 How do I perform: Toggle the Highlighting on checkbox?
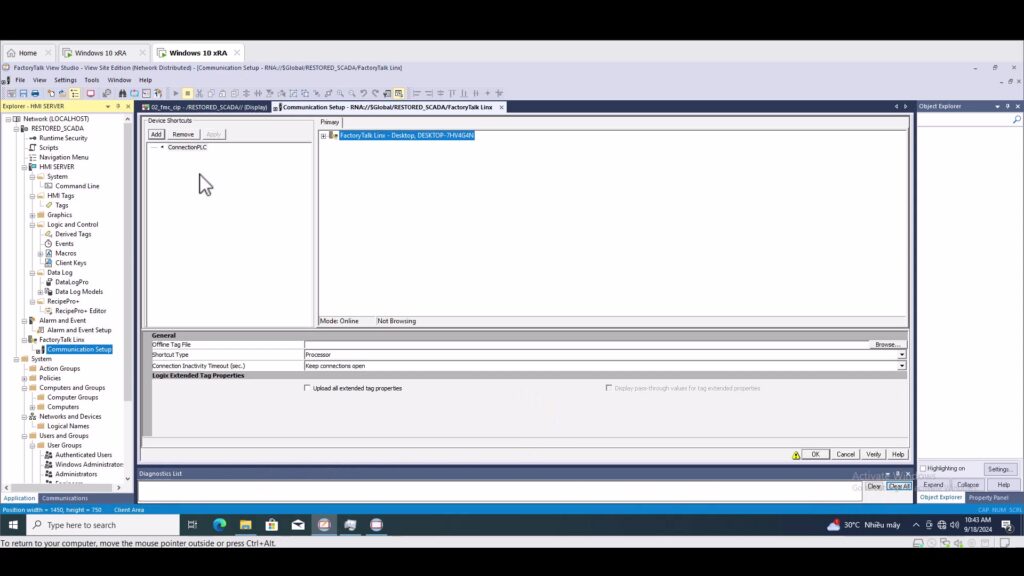pos(923,468)
